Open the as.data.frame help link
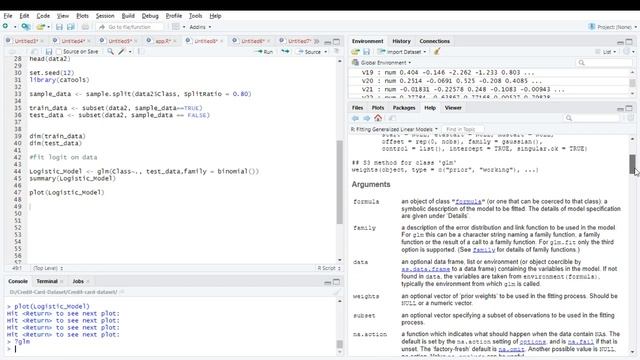 [x=425, y=269]
